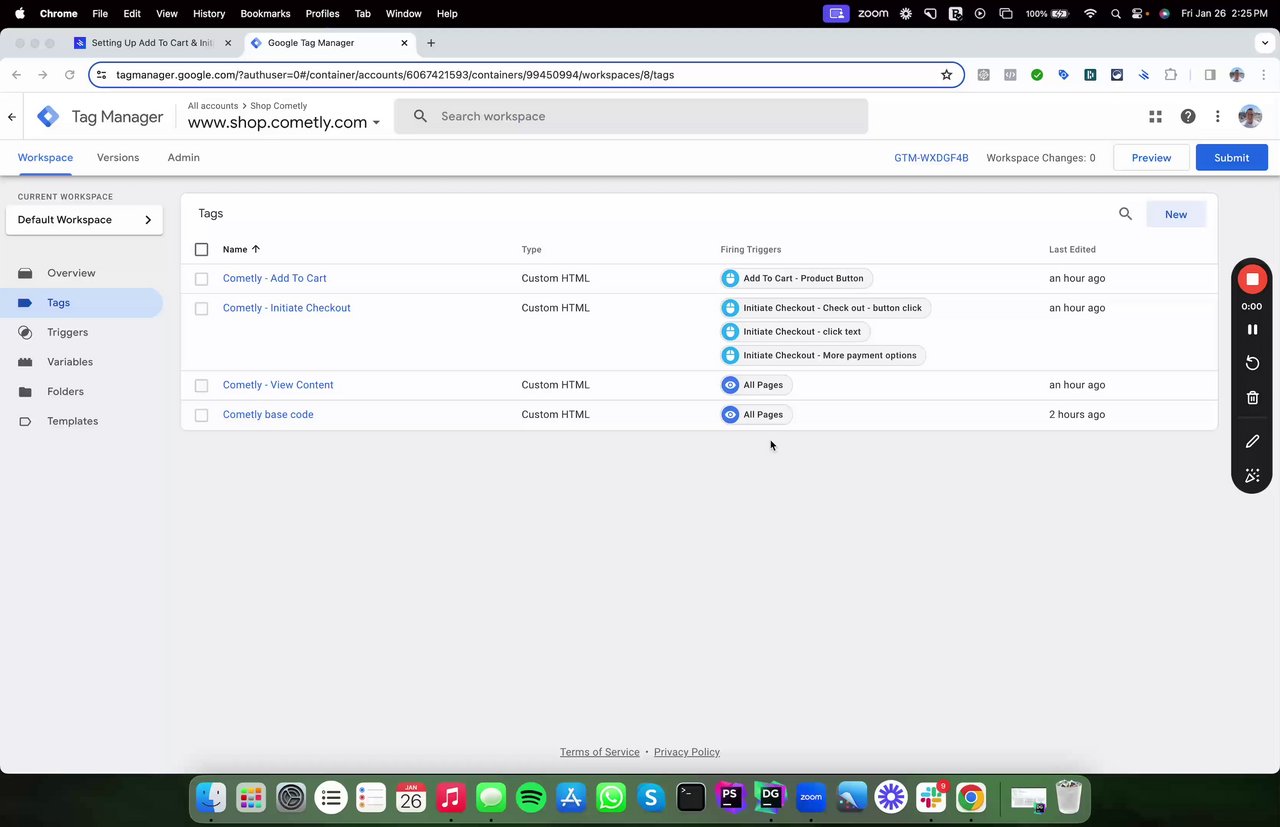Open the help question mark icon

click(x=1187, y=117)
